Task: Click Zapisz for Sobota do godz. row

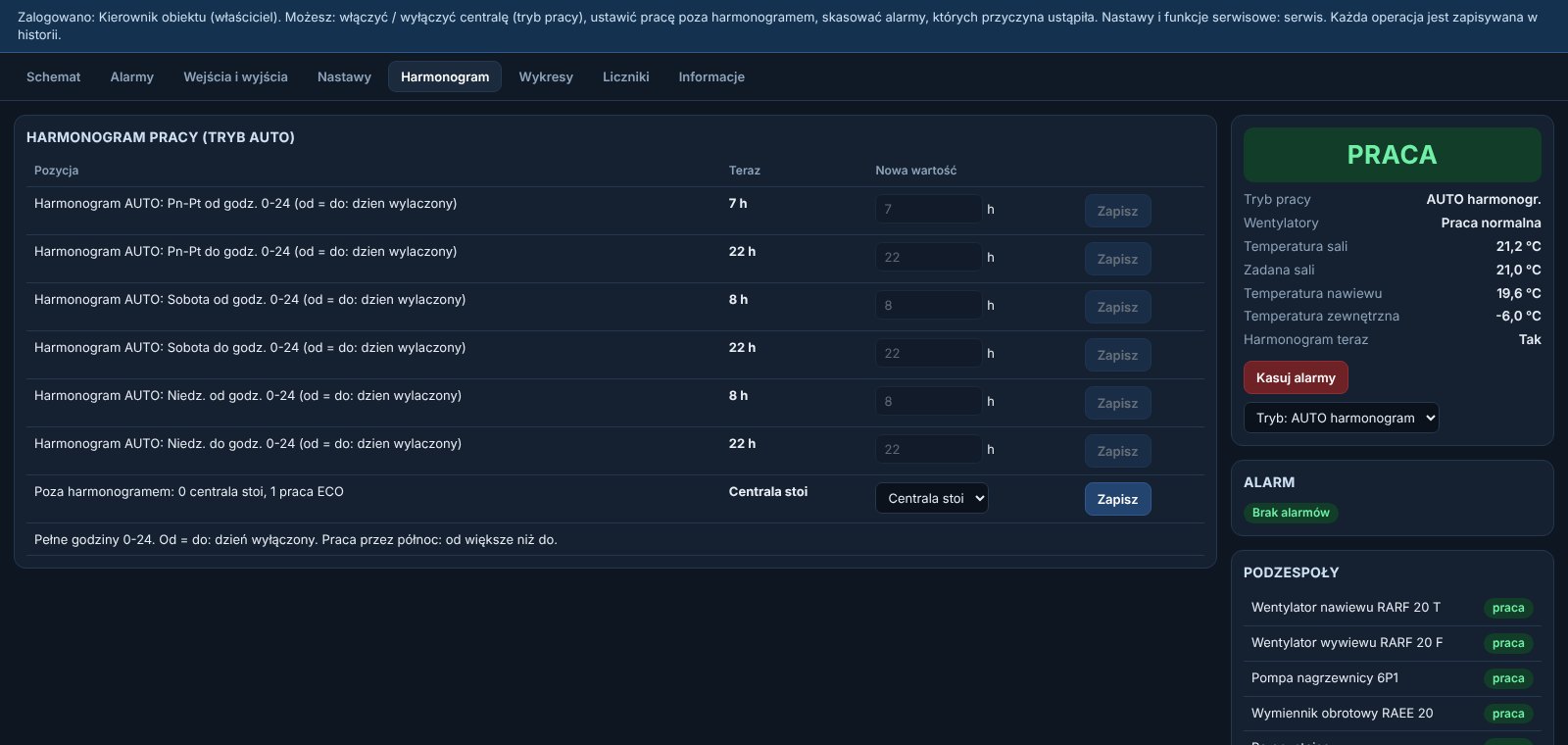Action: click(x=1117, y=355)
